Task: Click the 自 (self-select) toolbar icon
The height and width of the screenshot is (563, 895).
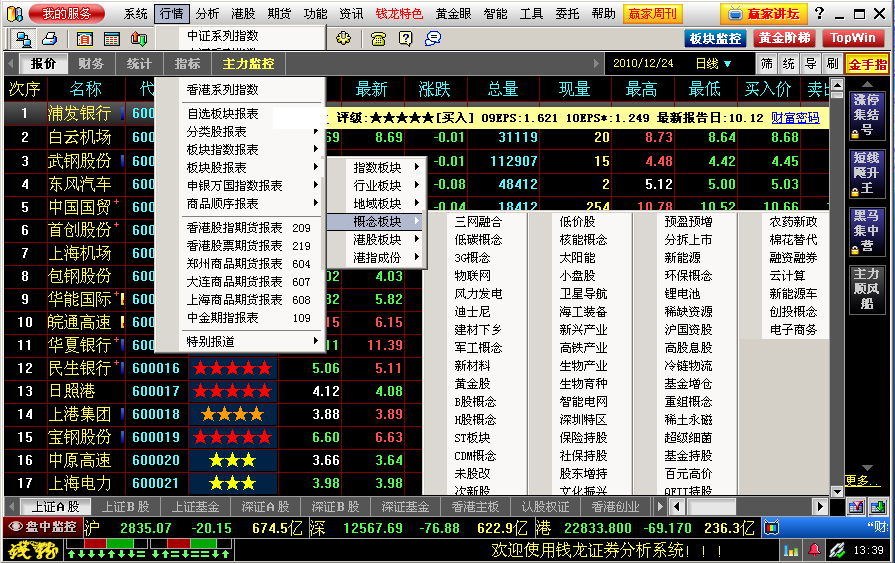Action: 84,39
